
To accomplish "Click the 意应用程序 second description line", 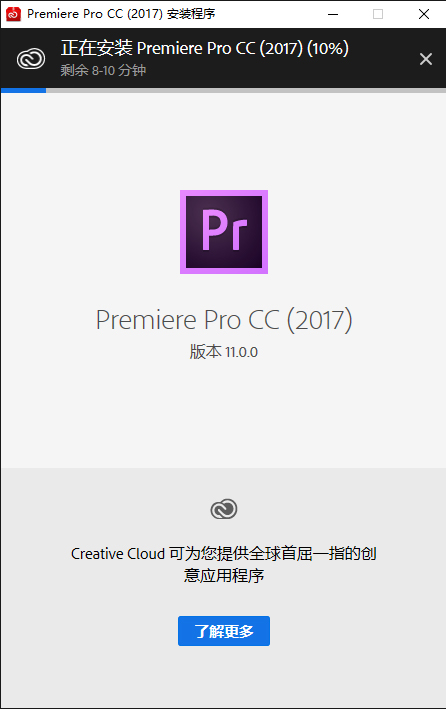I will point(224,576).
